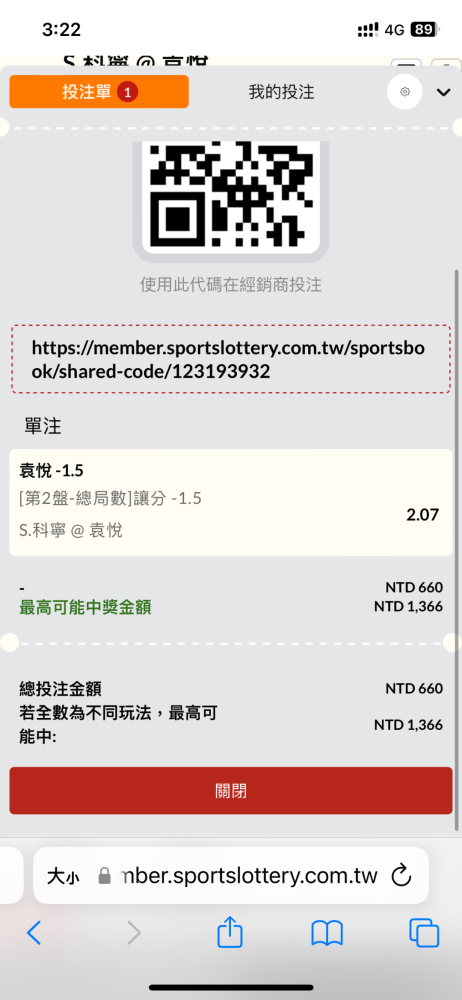This screenshot has width=462, height=1000.
Task: Click the red 關閉 button
Action: pos(230,791)
